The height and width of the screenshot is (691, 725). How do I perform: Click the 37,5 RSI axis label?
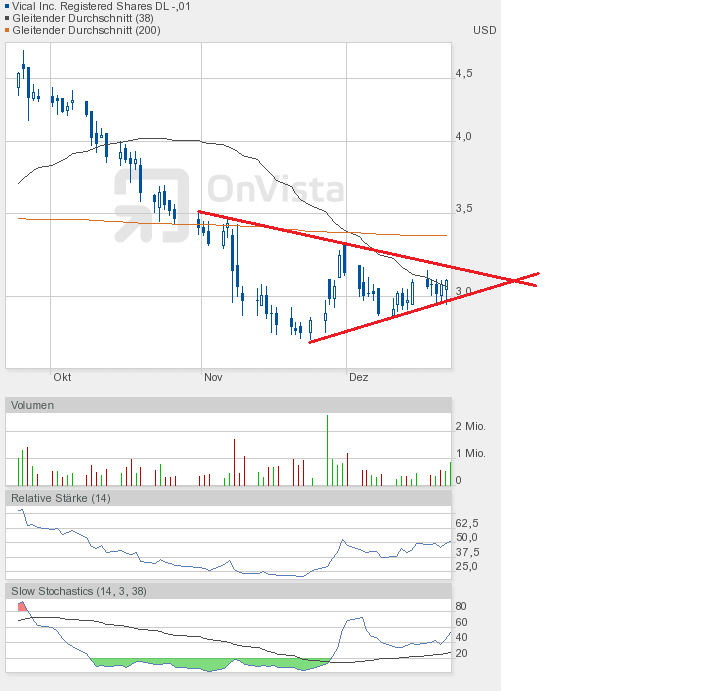(x=467, y=552)
